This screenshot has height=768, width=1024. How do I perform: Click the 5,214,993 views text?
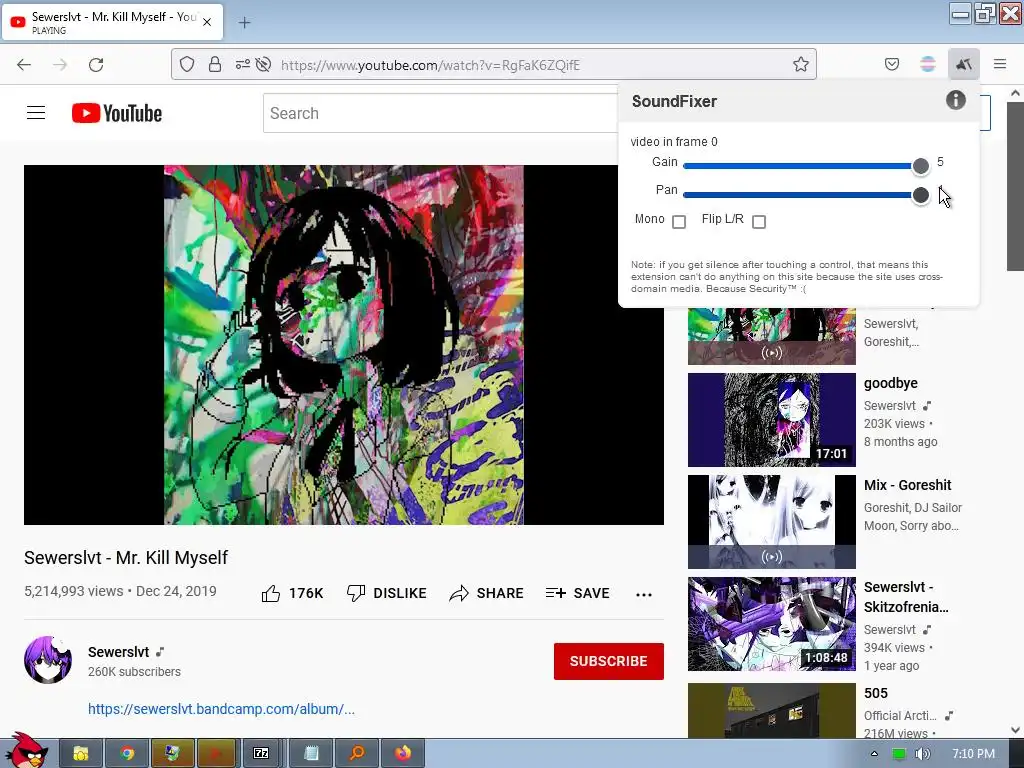point(74,591)
